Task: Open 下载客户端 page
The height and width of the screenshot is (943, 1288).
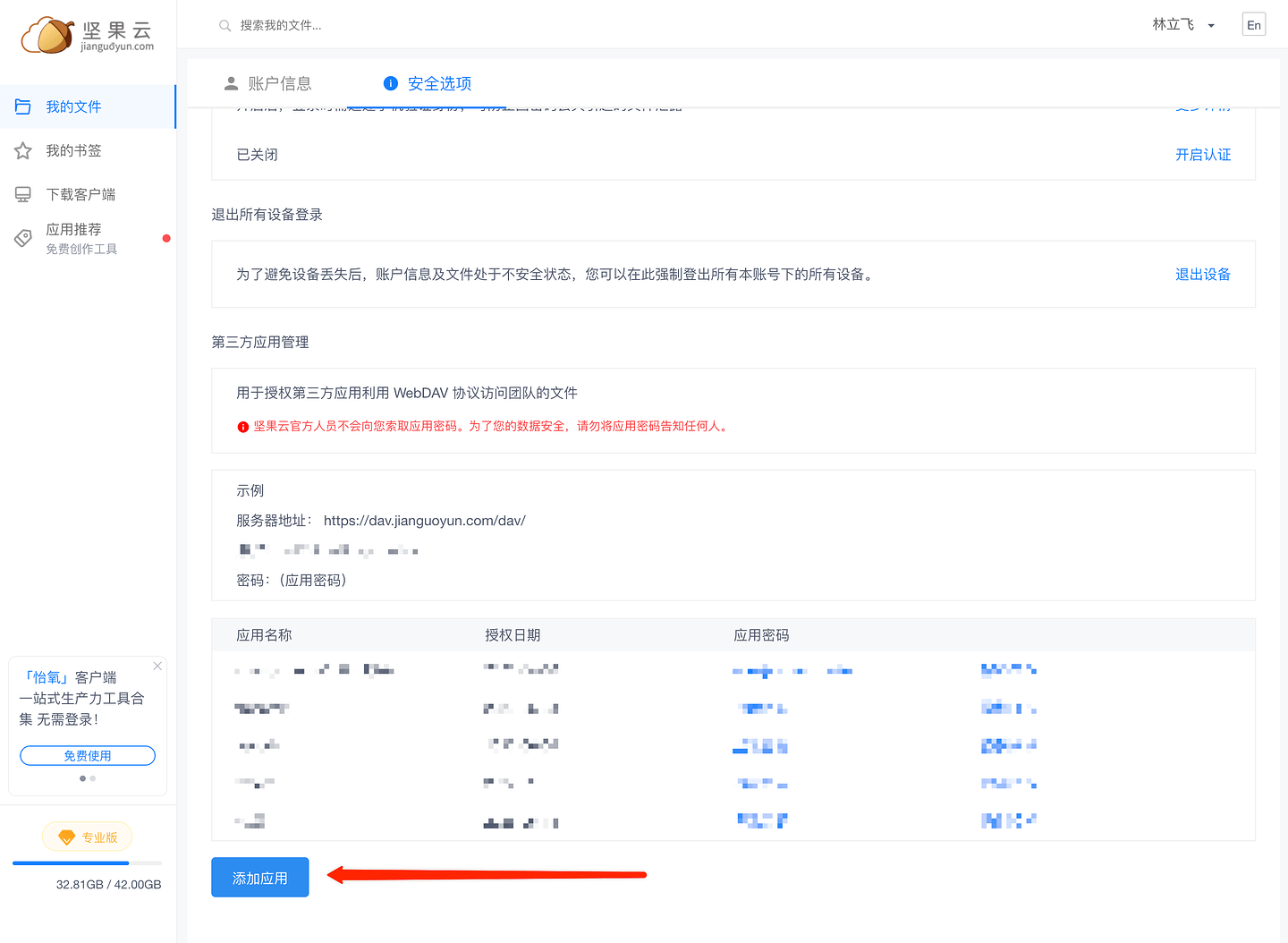Action: click(x=88, y=194)
